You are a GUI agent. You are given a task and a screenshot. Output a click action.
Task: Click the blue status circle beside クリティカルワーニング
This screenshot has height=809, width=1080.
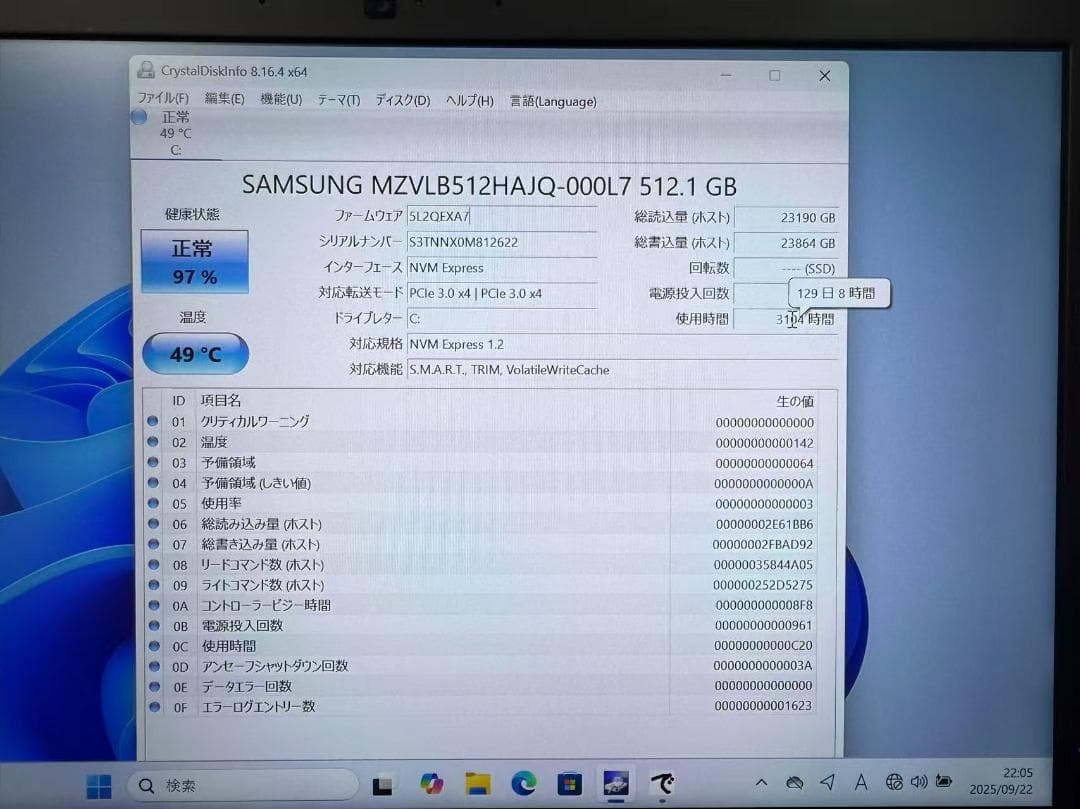click(x=152, y=421)
